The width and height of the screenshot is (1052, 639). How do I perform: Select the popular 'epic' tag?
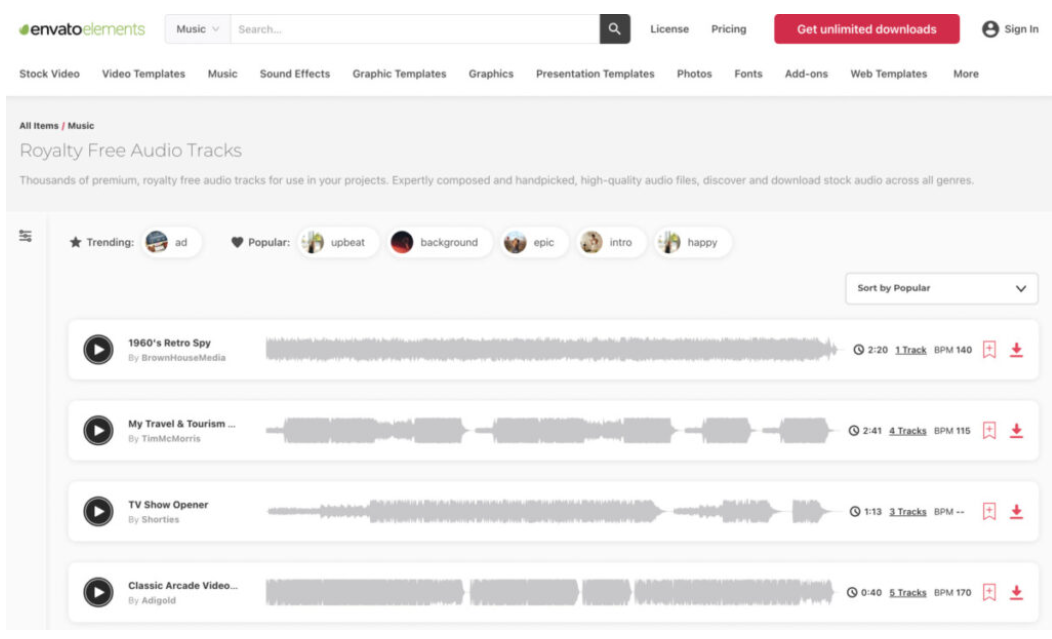[x=535, y=242]
